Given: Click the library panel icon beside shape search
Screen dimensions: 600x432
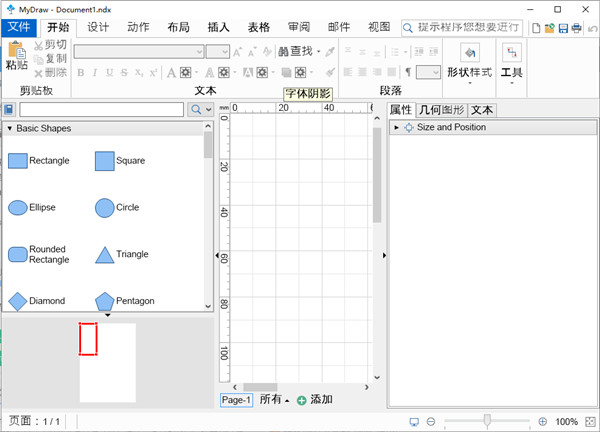Looking at the screenshot, I should 9,110.
